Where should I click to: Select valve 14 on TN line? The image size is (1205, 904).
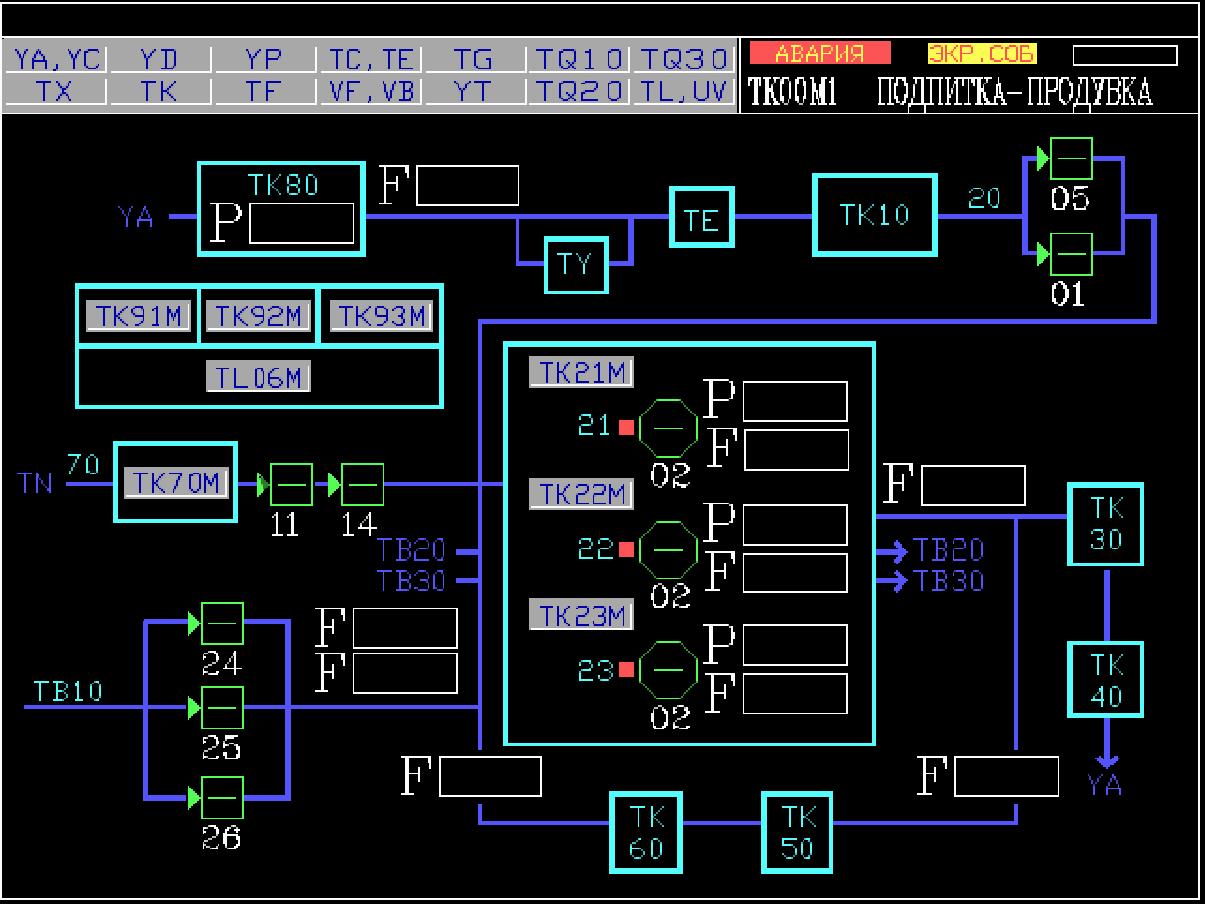click(362, 486)
